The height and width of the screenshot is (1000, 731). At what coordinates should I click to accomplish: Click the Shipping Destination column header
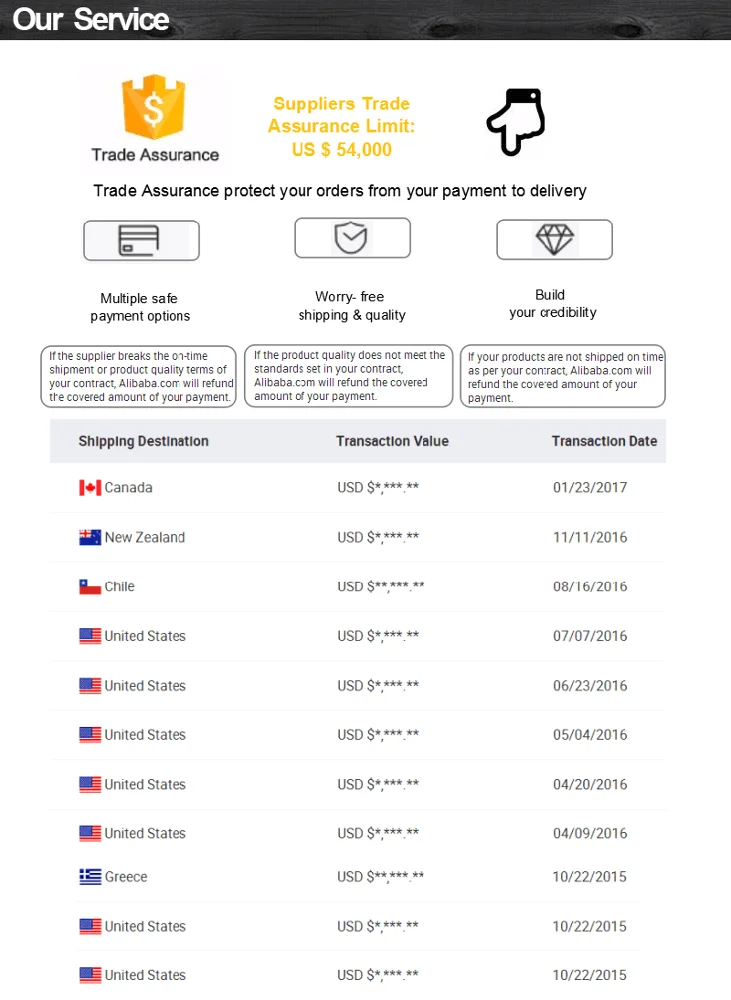click(144, 441)
